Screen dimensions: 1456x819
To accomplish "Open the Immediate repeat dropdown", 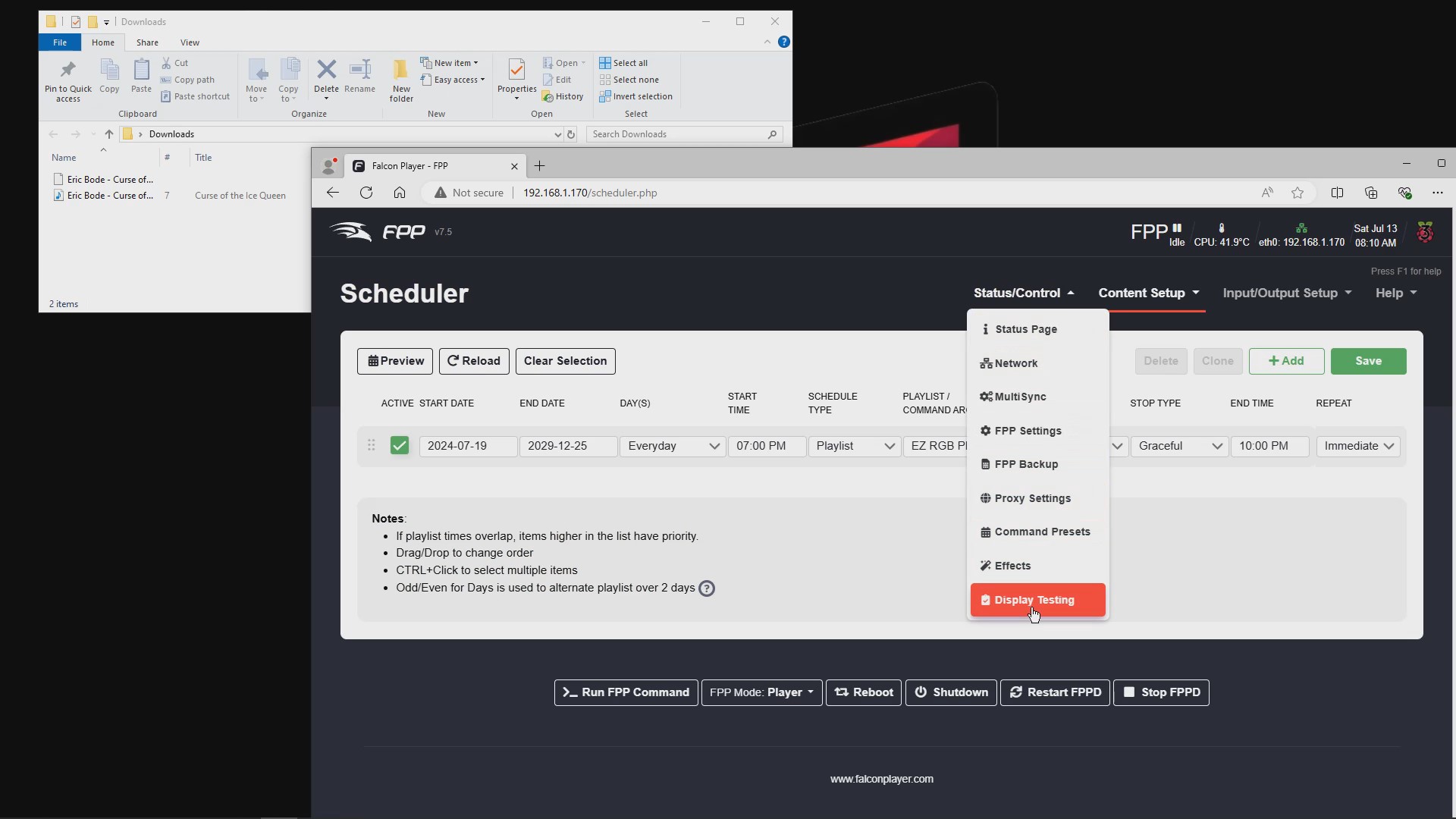I will tap(1358, 446).
